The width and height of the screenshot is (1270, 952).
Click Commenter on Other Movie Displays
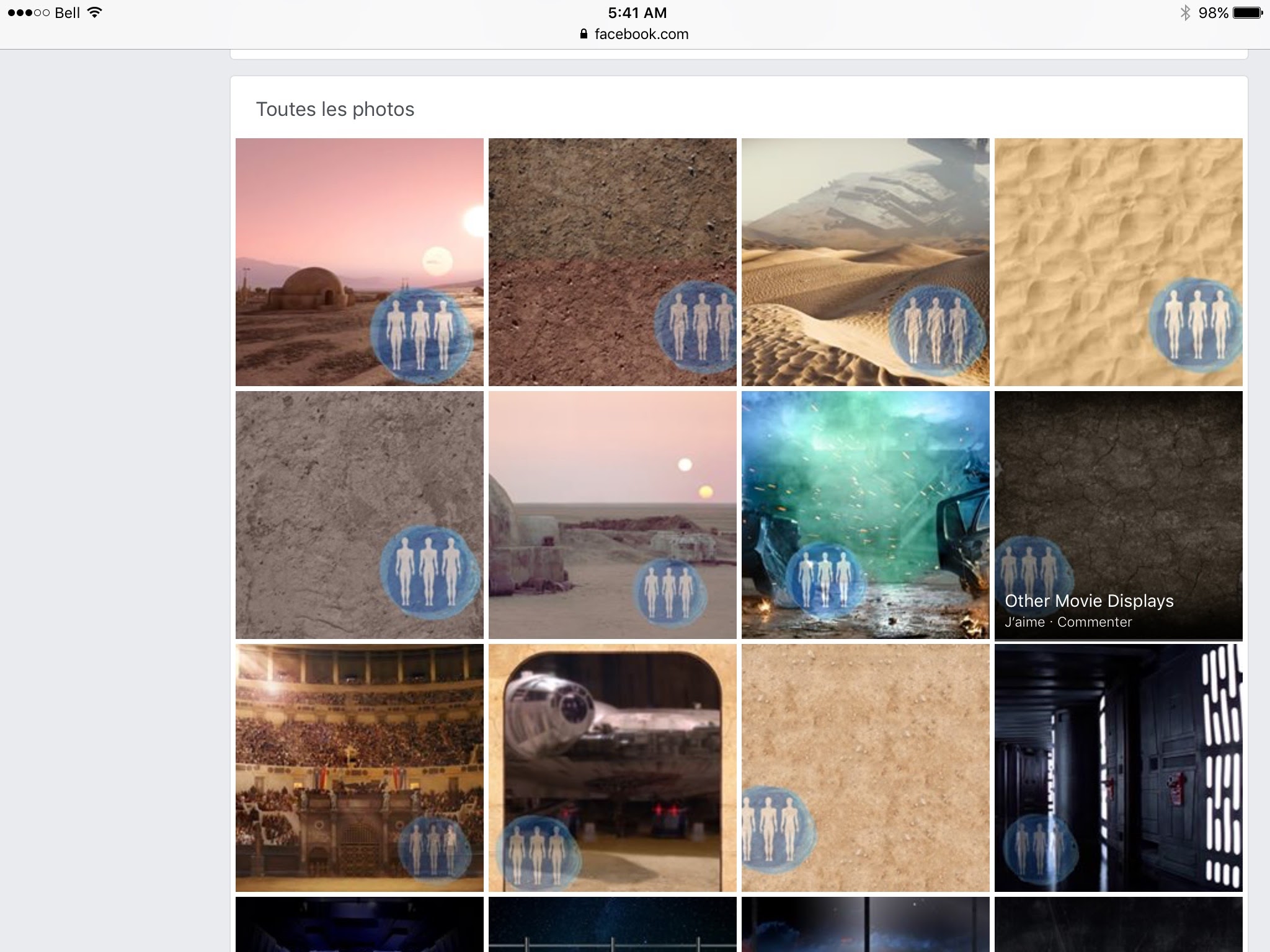(1095, 622)
